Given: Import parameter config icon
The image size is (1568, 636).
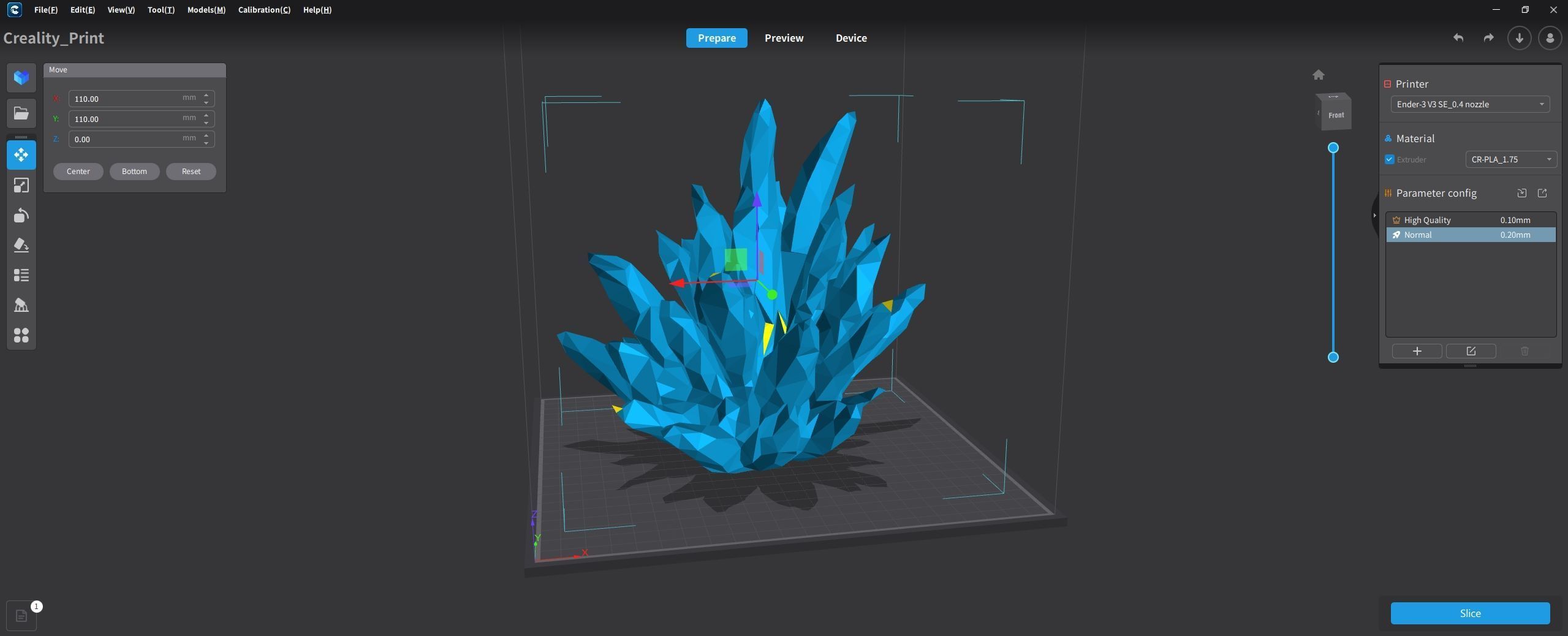Looking at the screenshot, I should pos(1521,193).
